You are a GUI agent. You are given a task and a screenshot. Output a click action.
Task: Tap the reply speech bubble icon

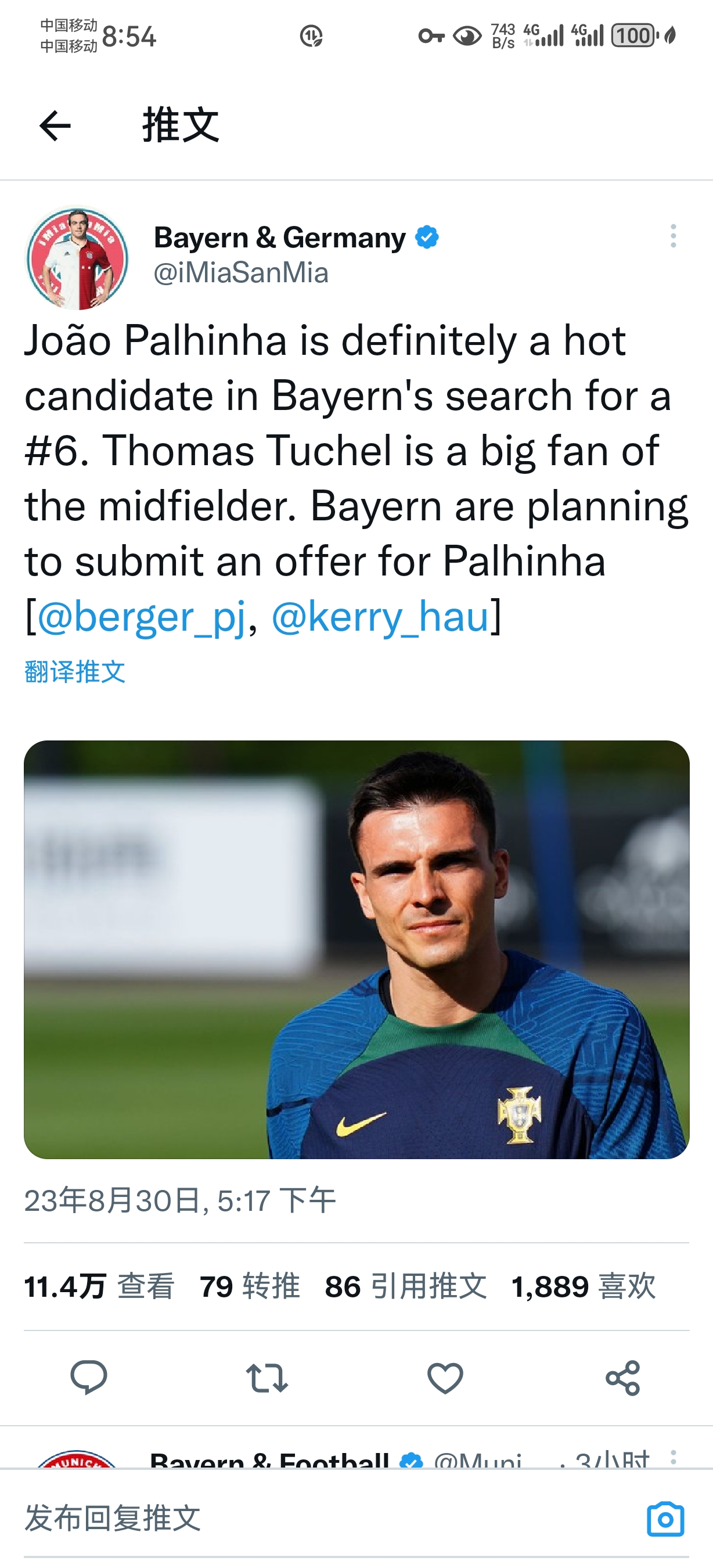[x=89, y=1377]
